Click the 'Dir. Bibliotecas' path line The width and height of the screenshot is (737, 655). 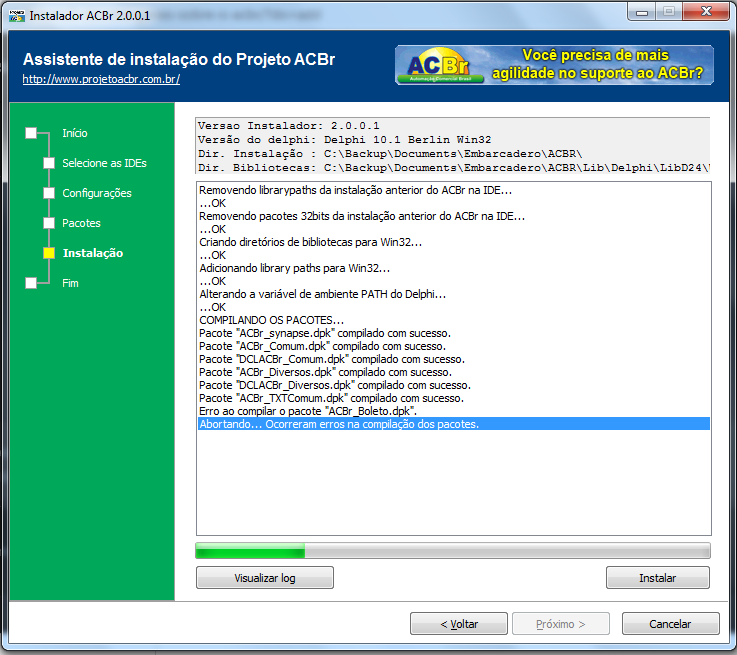pyautogui.click(x=453, y=168)
